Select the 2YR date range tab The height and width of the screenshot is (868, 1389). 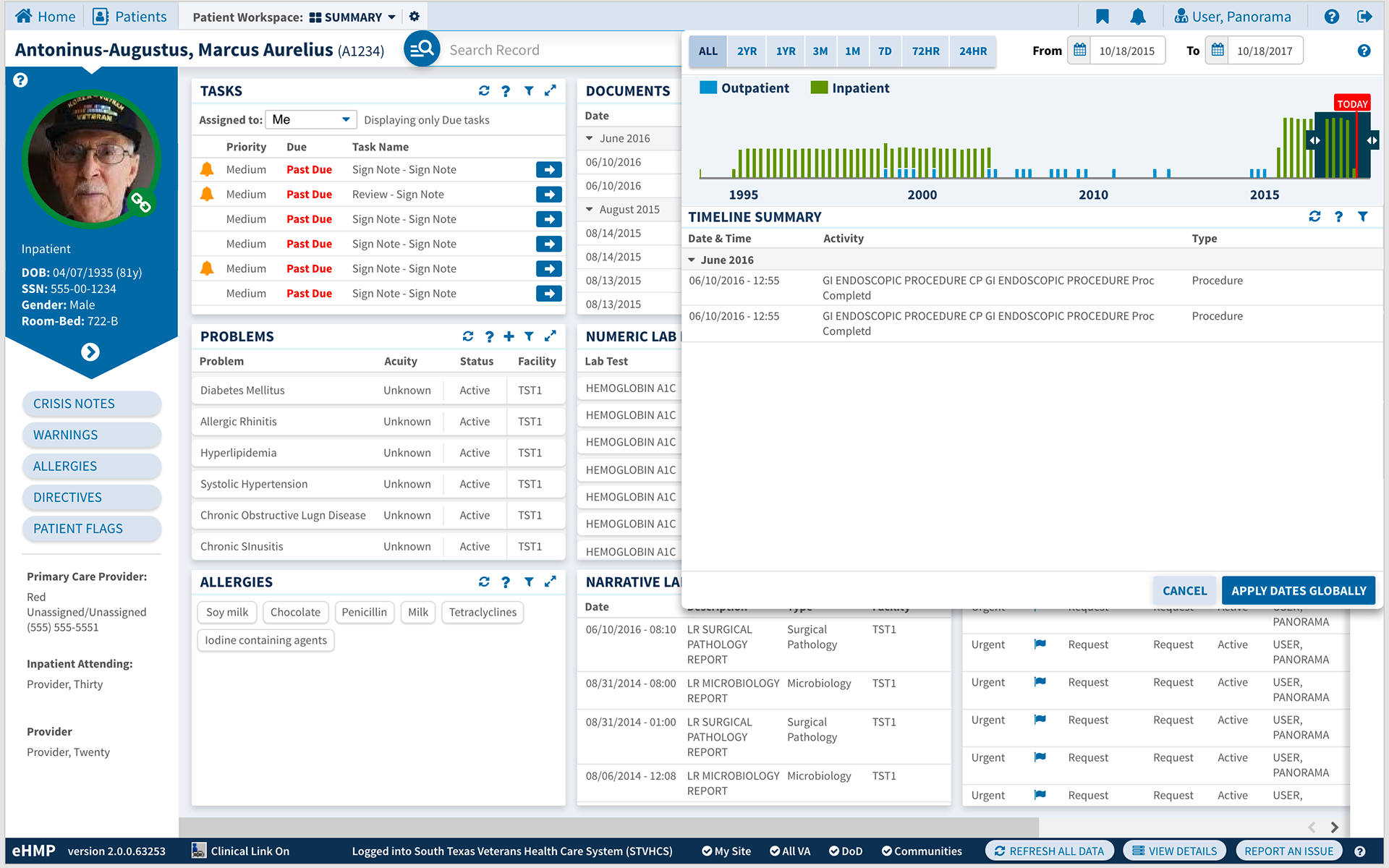[x=747, y=51]
